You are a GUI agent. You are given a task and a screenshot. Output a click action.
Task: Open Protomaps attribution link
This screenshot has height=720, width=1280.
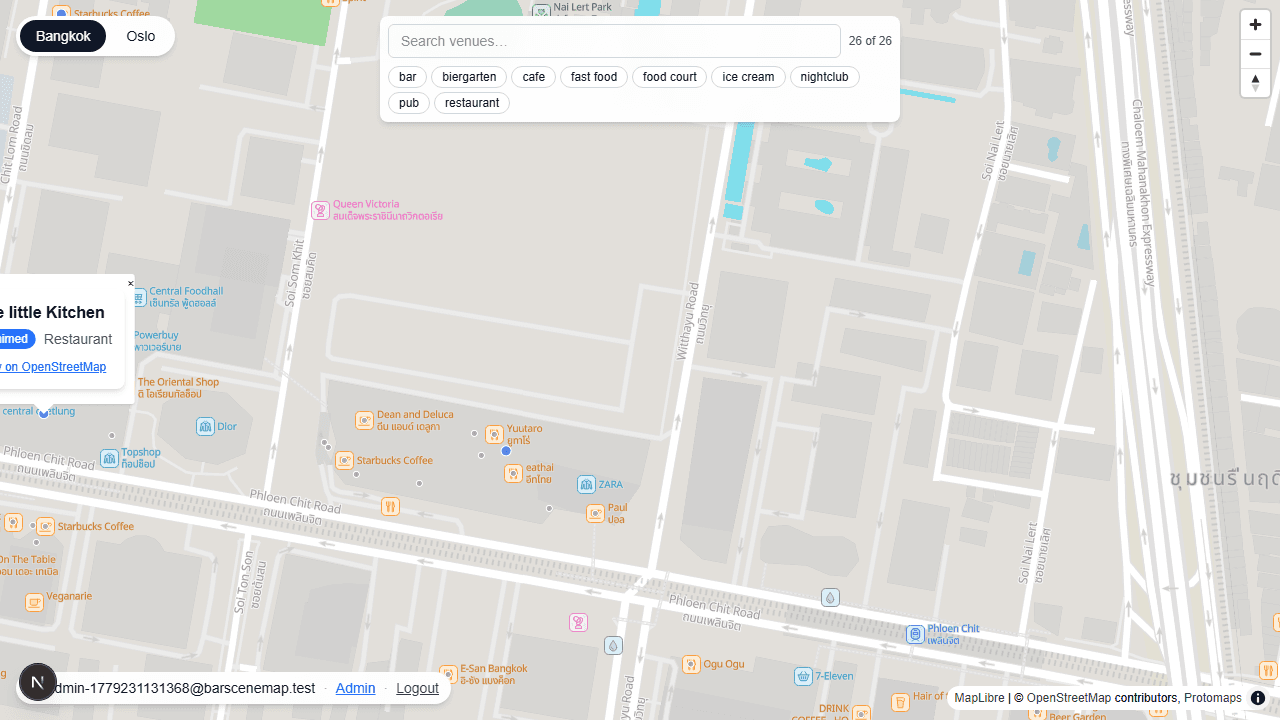click(x=1213, y=698)
